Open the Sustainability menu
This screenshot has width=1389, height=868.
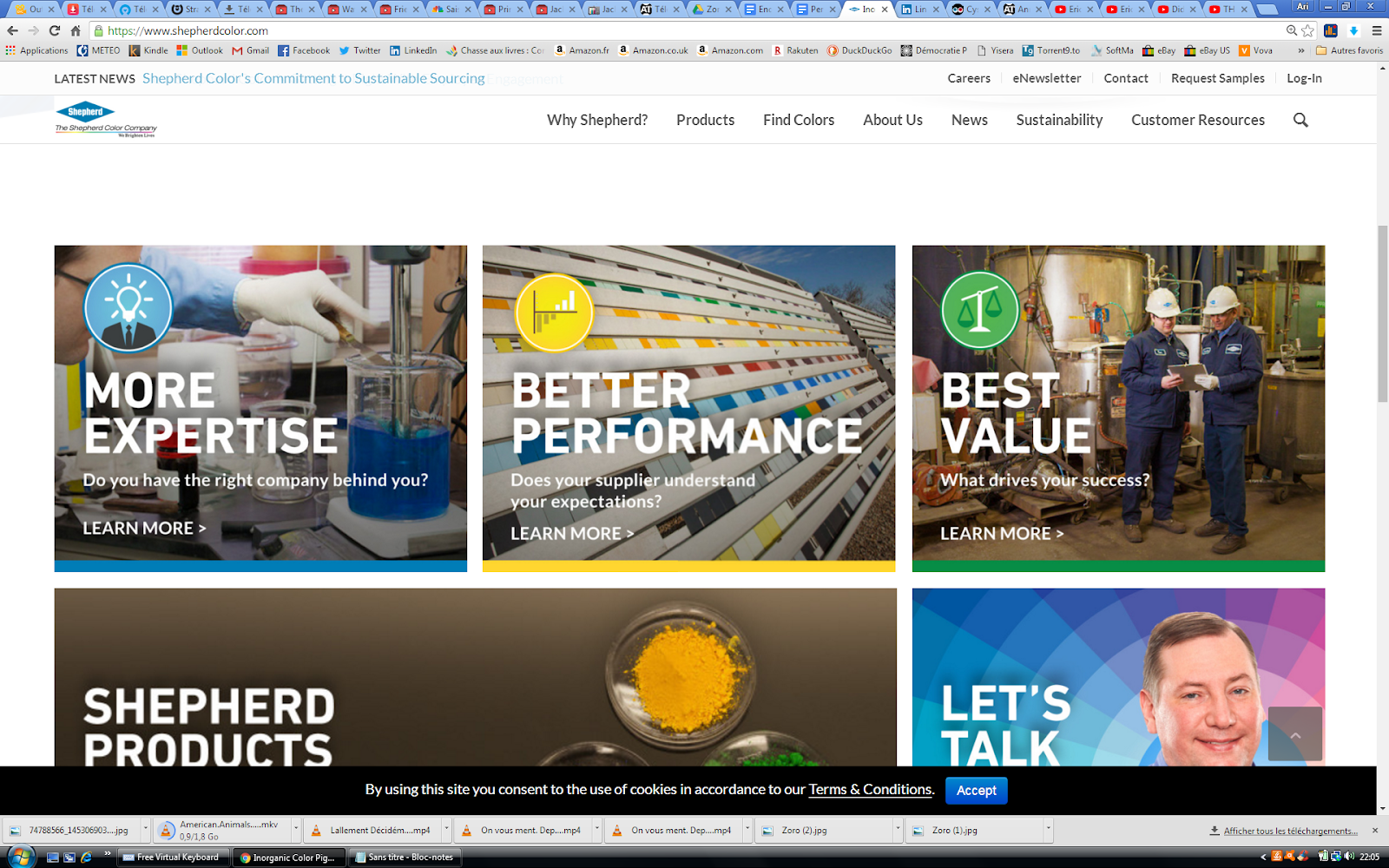tap(1059, 120)
